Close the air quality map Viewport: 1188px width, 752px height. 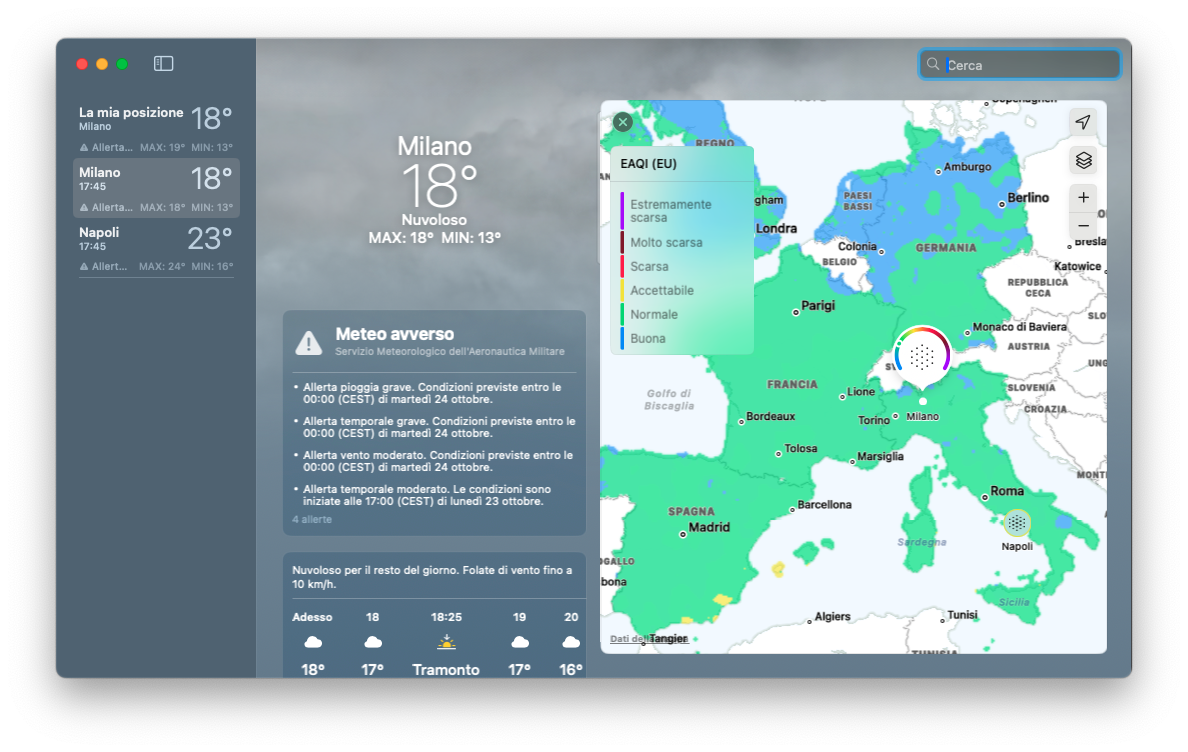(623, 122)
